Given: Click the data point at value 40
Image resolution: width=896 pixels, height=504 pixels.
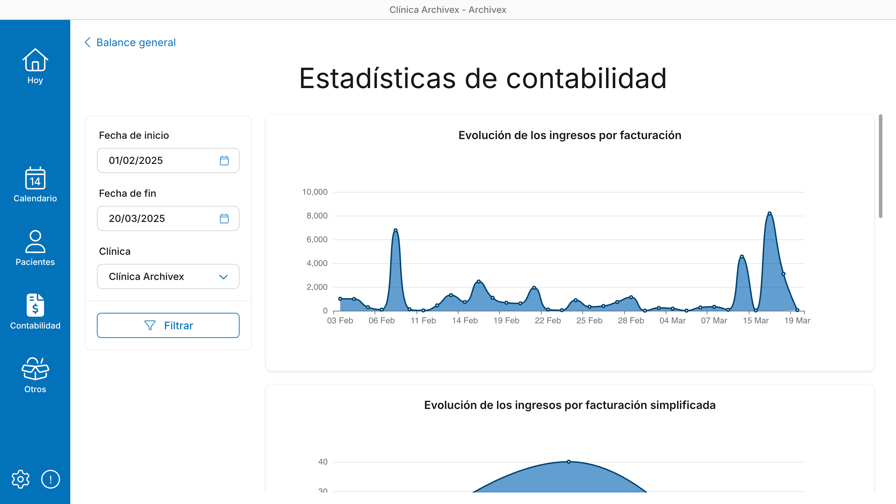Looking at the screenshot, I should [569, 462].
